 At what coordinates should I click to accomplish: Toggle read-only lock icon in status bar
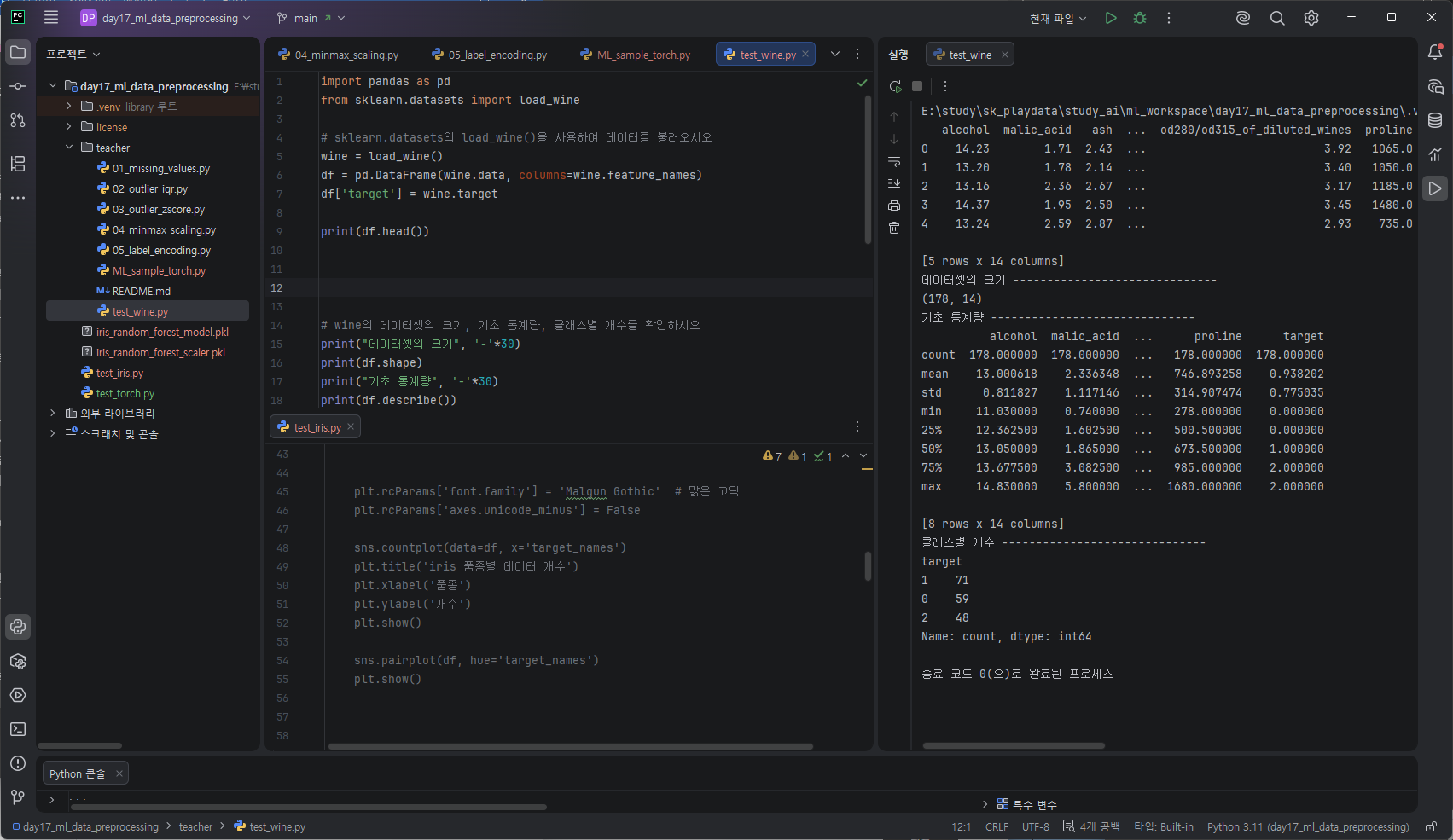pos(1432,826)
